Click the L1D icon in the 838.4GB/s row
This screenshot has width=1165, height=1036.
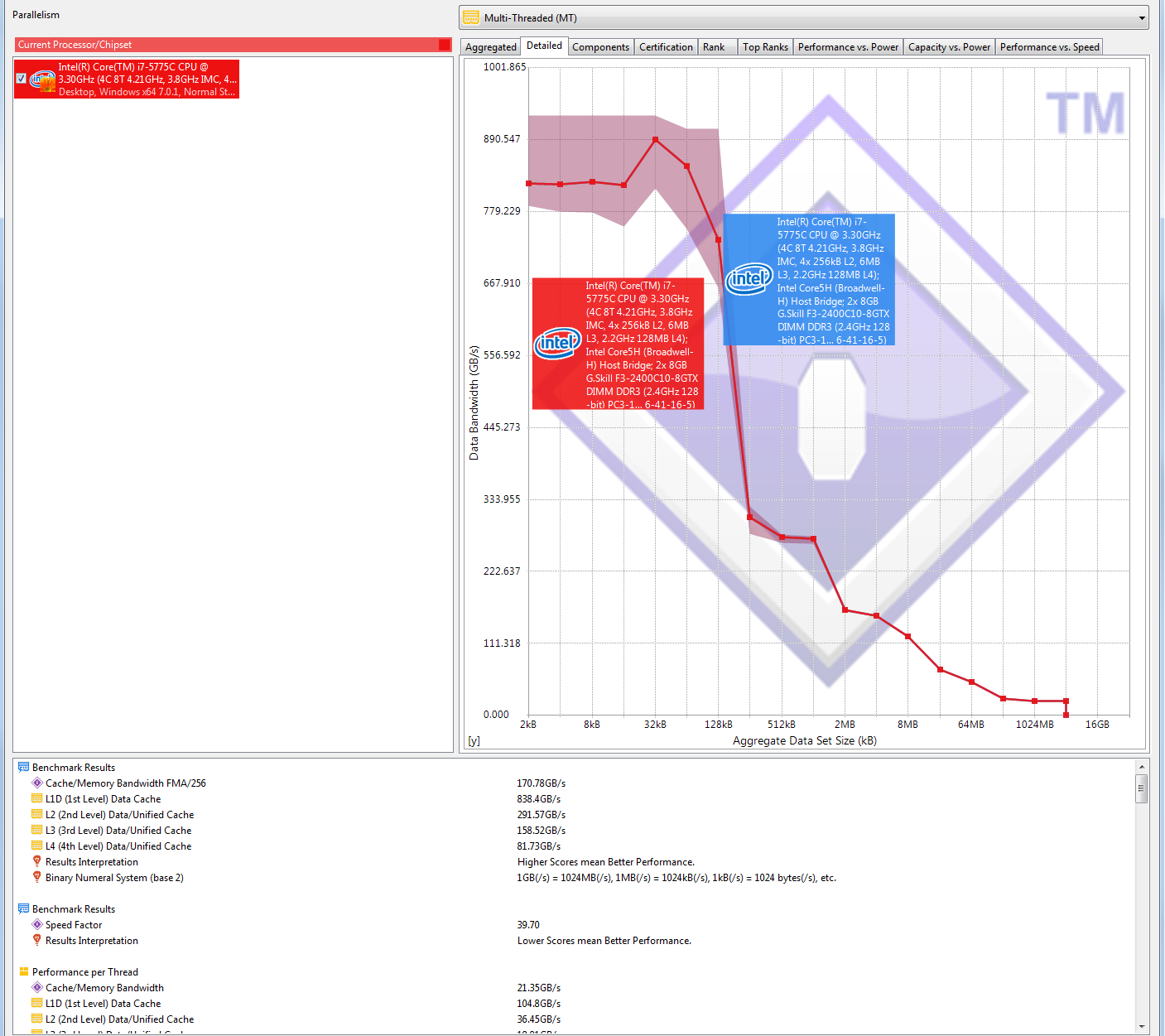pos(37,798)
